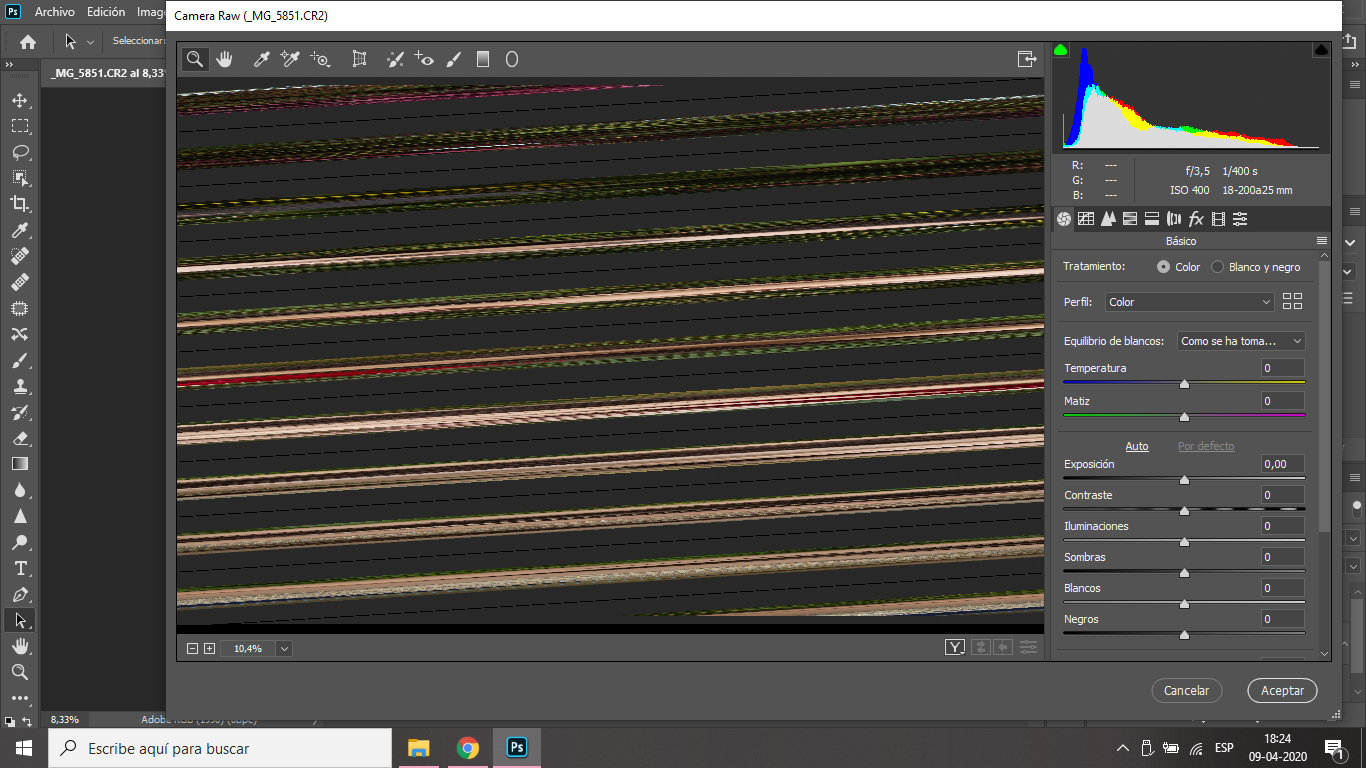Open the save image options icon
This screenshot has width=1366, height=768.
(1027, 59)
